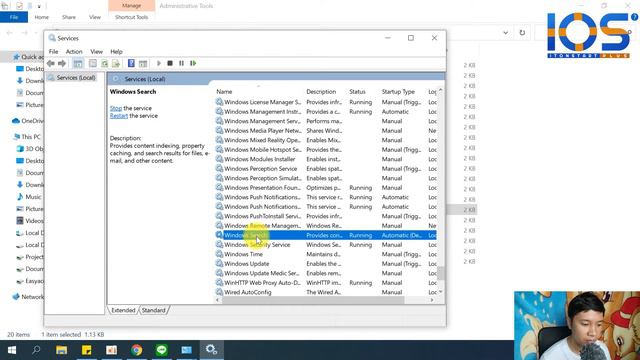Toggle Show/Hide Console Tree toolbar icon
640x360 pixels.
click(x=78, y=63)
